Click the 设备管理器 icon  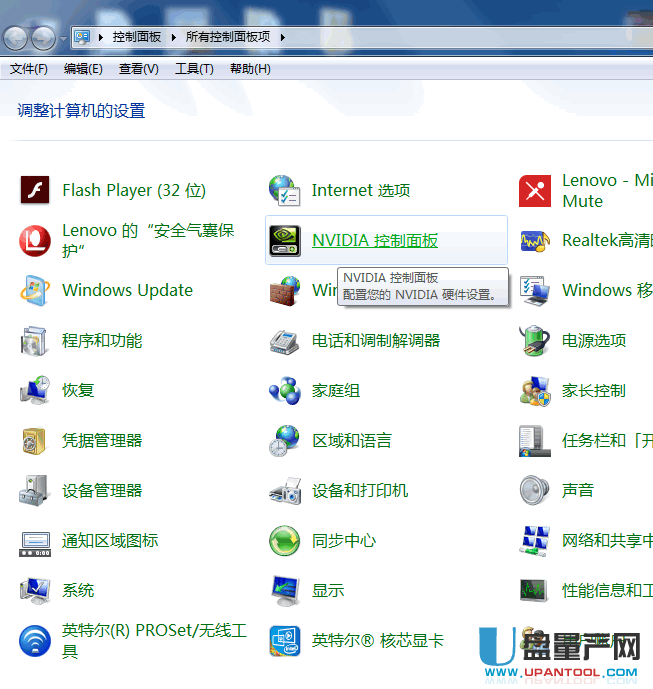[35, 491]
